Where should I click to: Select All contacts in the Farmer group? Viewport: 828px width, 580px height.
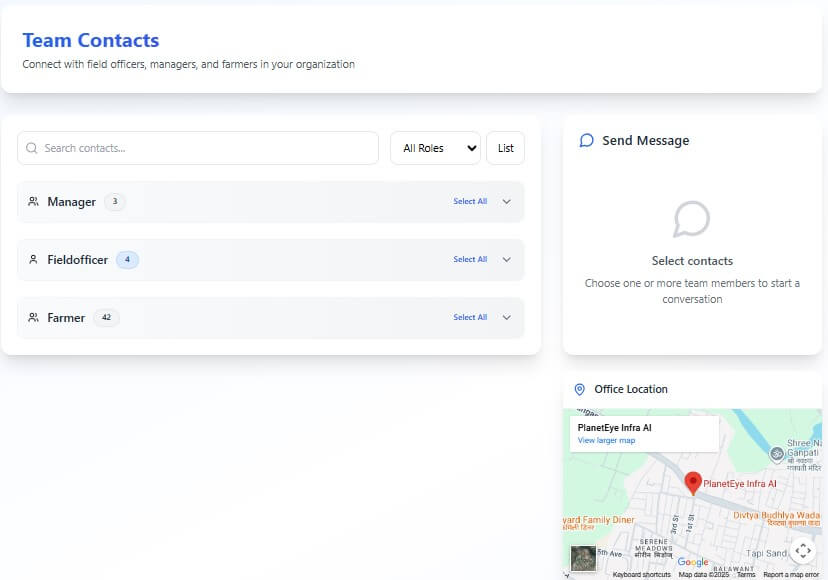pyautogui.click(x=470, y=317)
